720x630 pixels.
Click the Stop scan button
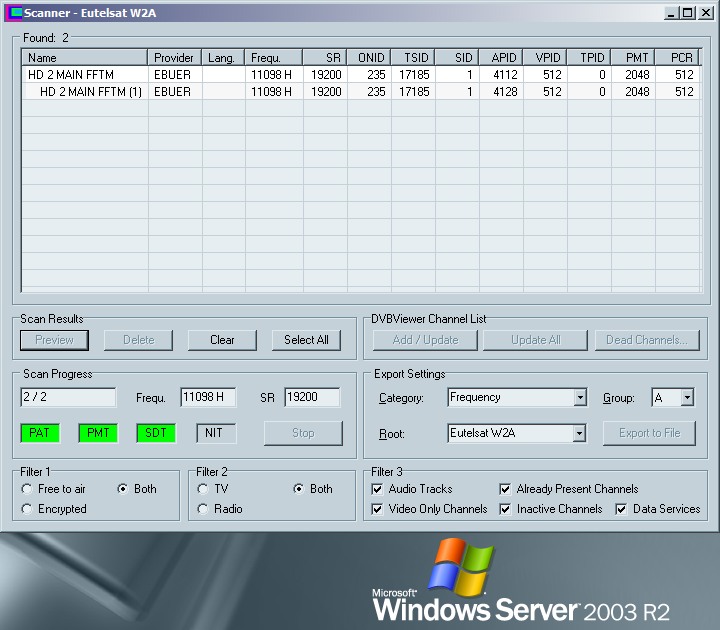(x=303, y=433)
